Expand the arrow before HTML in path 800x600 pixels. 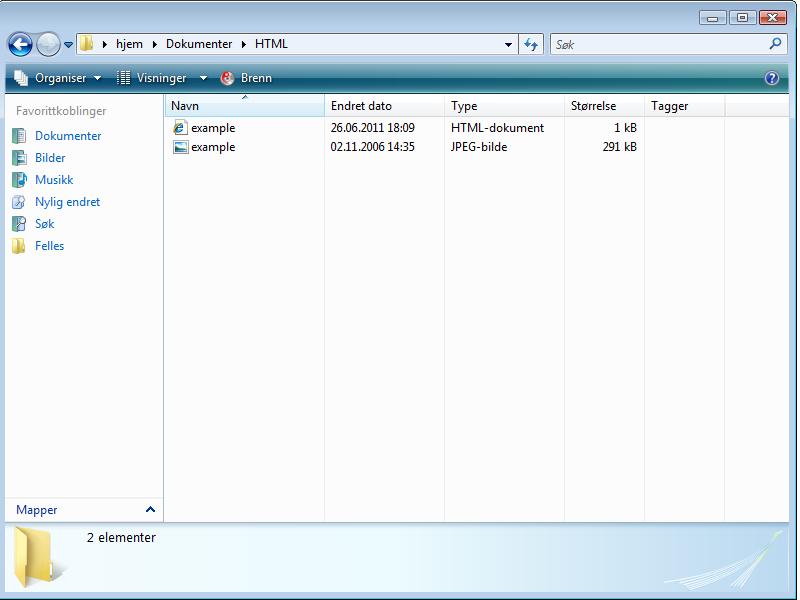[x=244, y=44]
